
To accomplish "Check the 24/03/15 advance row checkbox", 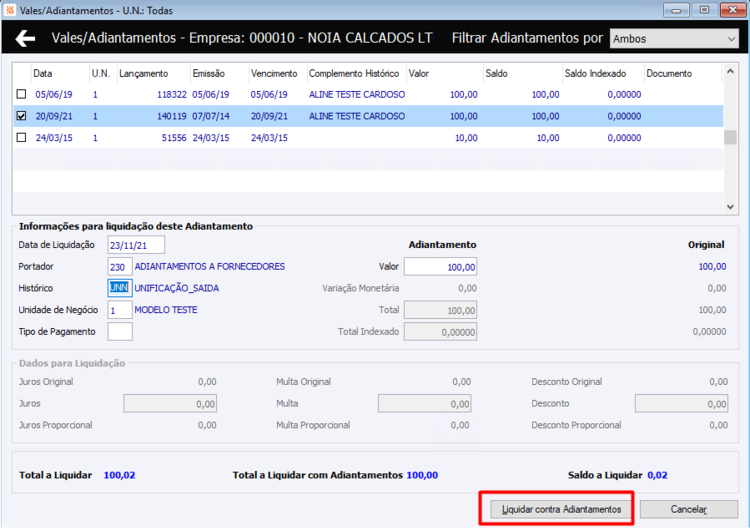I will [x=22, y=138].
